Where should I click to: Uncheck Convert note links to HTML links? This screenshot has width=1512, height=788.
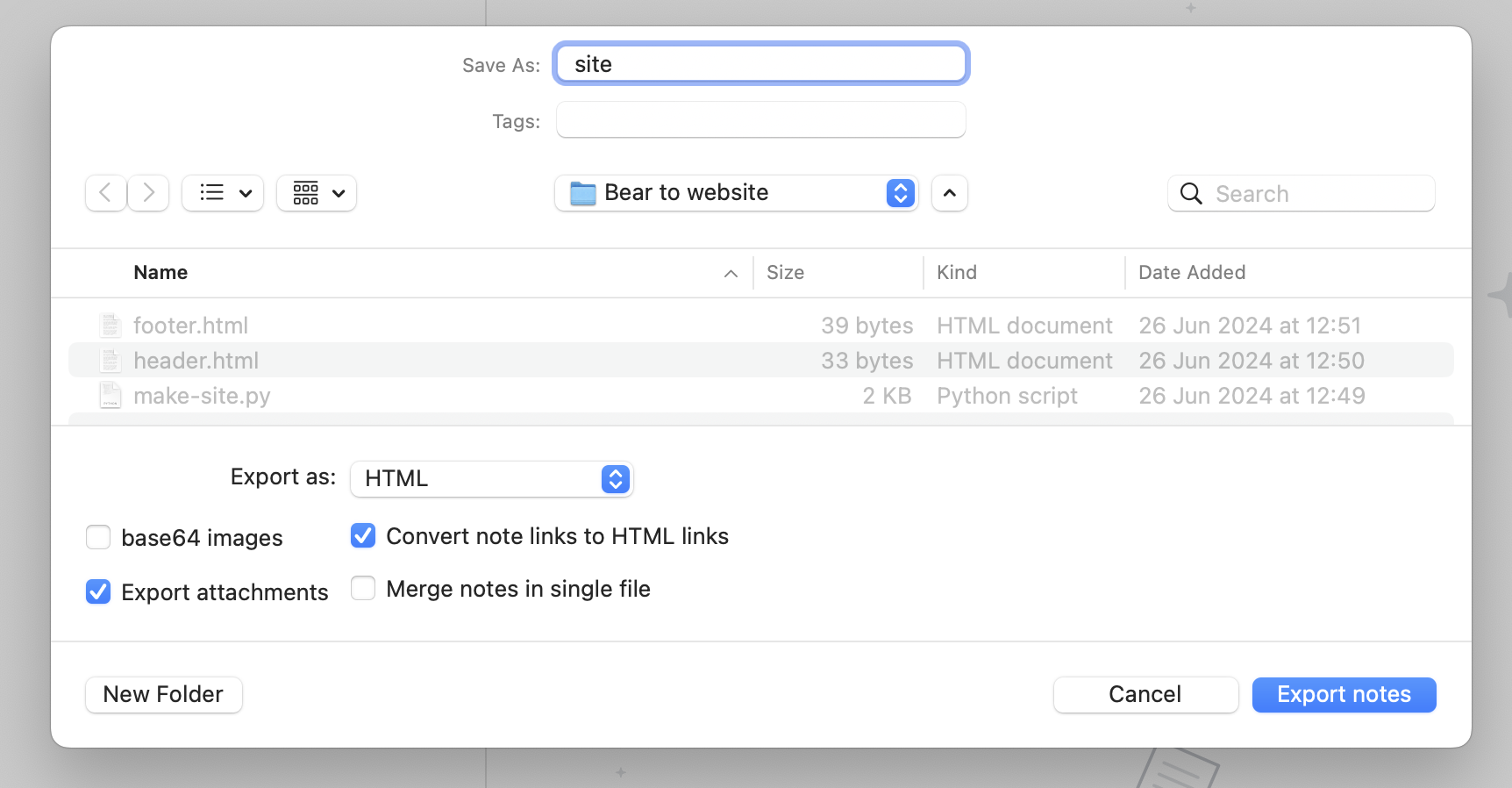click(x=363, y=535)
